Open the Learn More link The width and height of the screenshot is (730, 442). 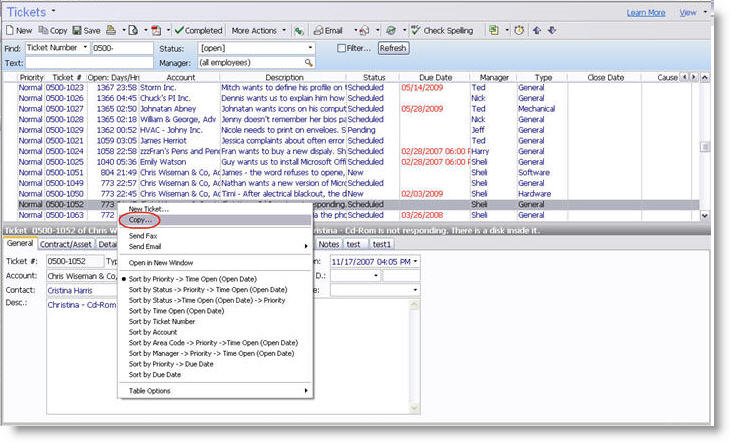tap(645, 13)
